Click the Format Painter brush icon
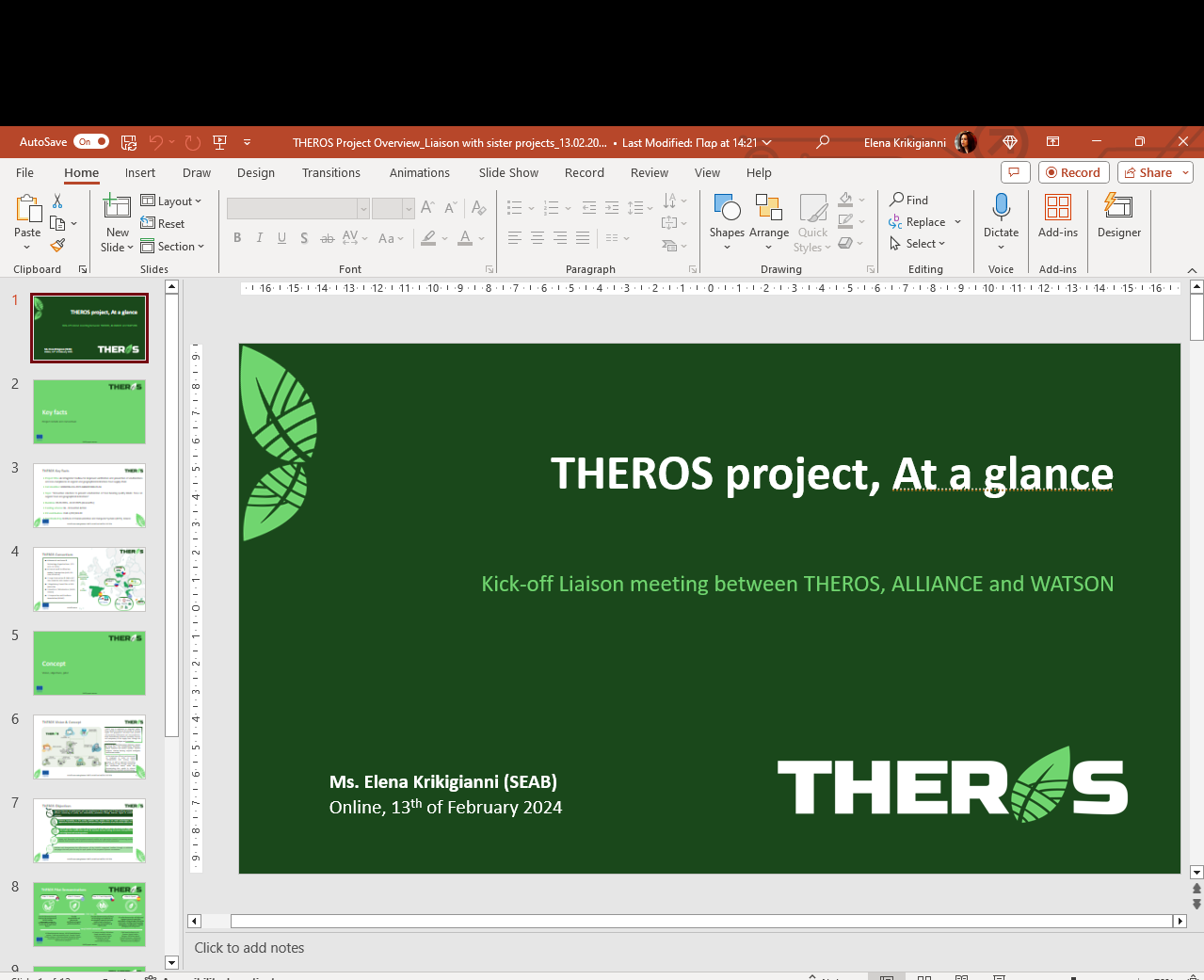 pyautogui.click(x=57, y=245)
